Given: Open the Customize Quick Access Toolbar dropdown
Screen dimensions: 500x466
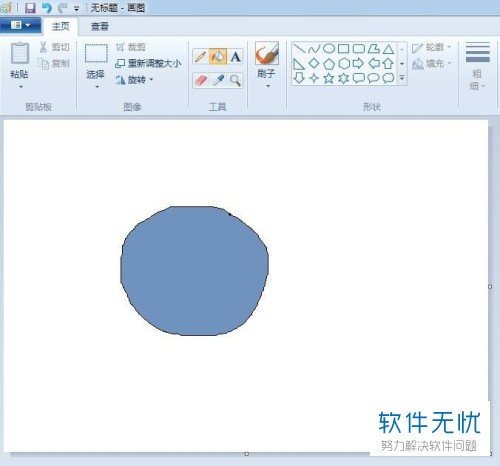Looking at the screenshot, I should pos(76,9).
